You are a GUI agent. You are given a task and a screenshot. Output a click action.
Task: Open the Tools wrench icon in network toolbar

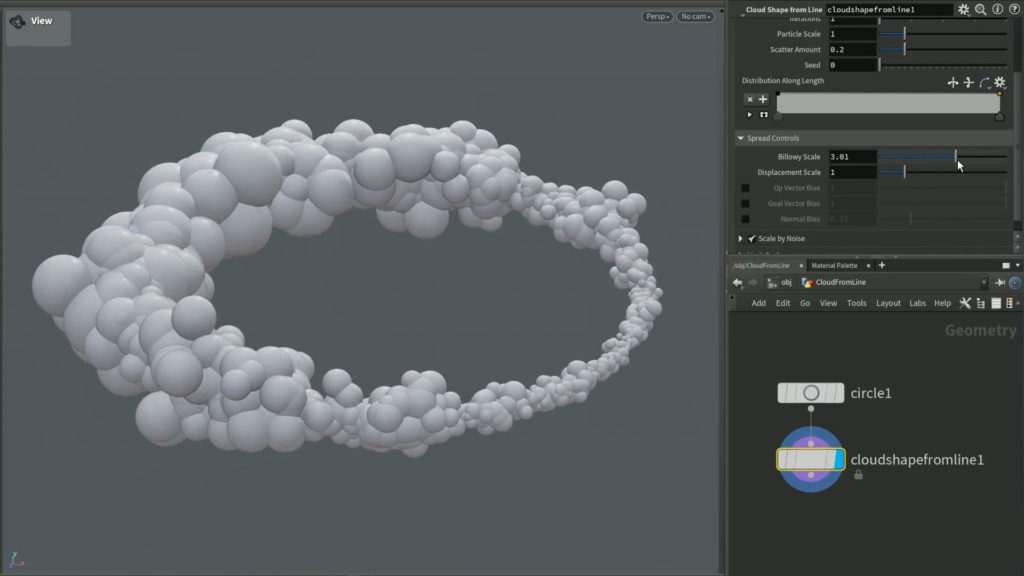(x=964, y=302)
